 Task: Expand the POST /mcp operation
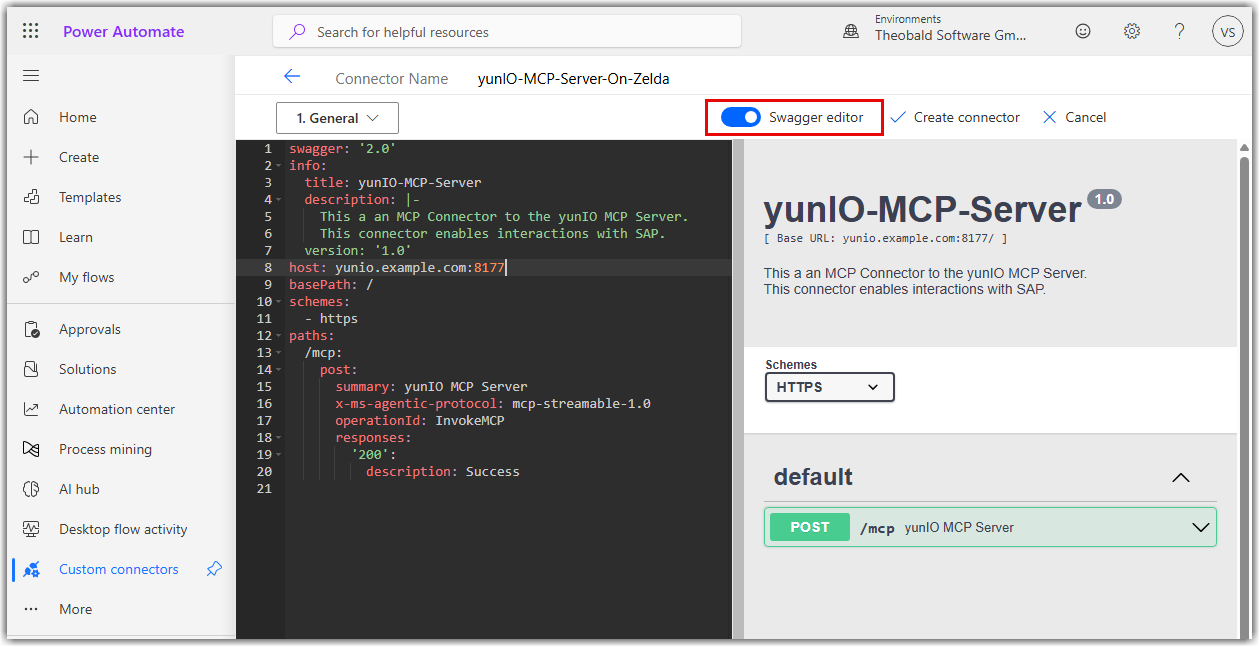click(1200, 528)
